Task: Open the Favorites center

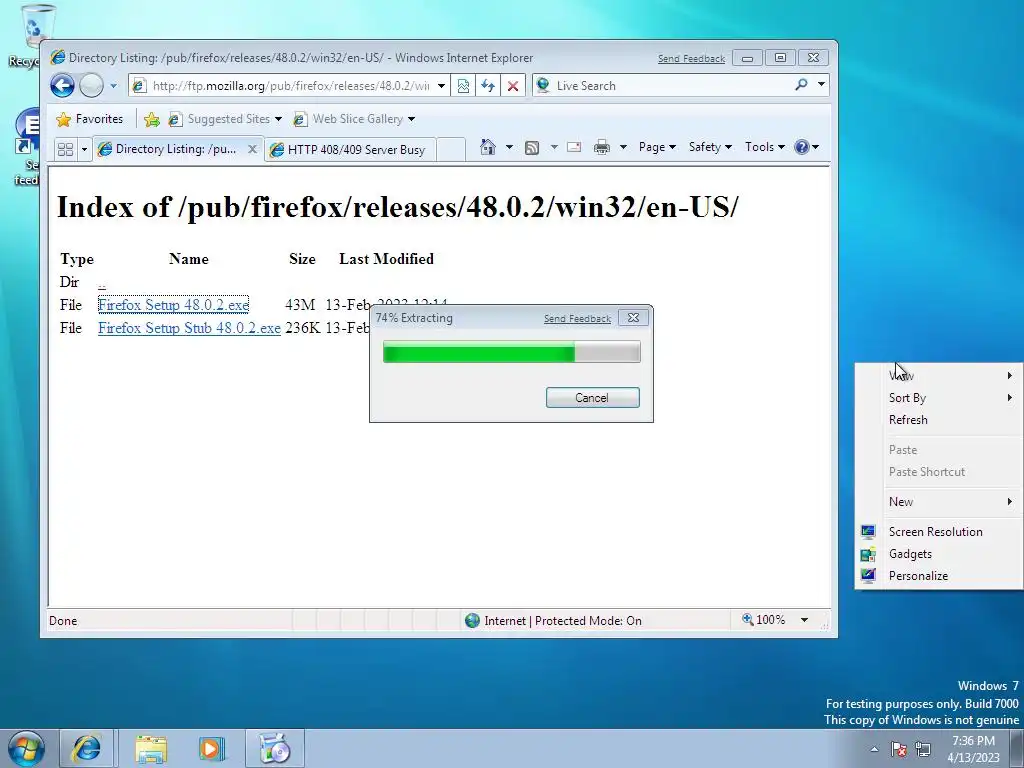Action: click(89, 119)
